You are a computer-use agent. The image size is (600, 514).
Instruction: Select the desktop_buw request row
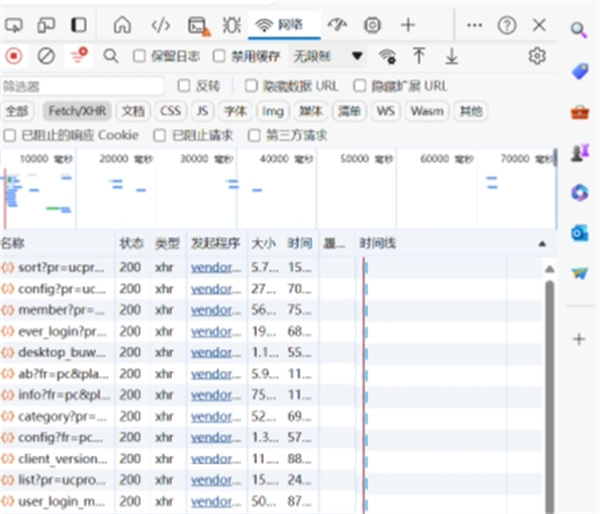click(x=272, y=352)
